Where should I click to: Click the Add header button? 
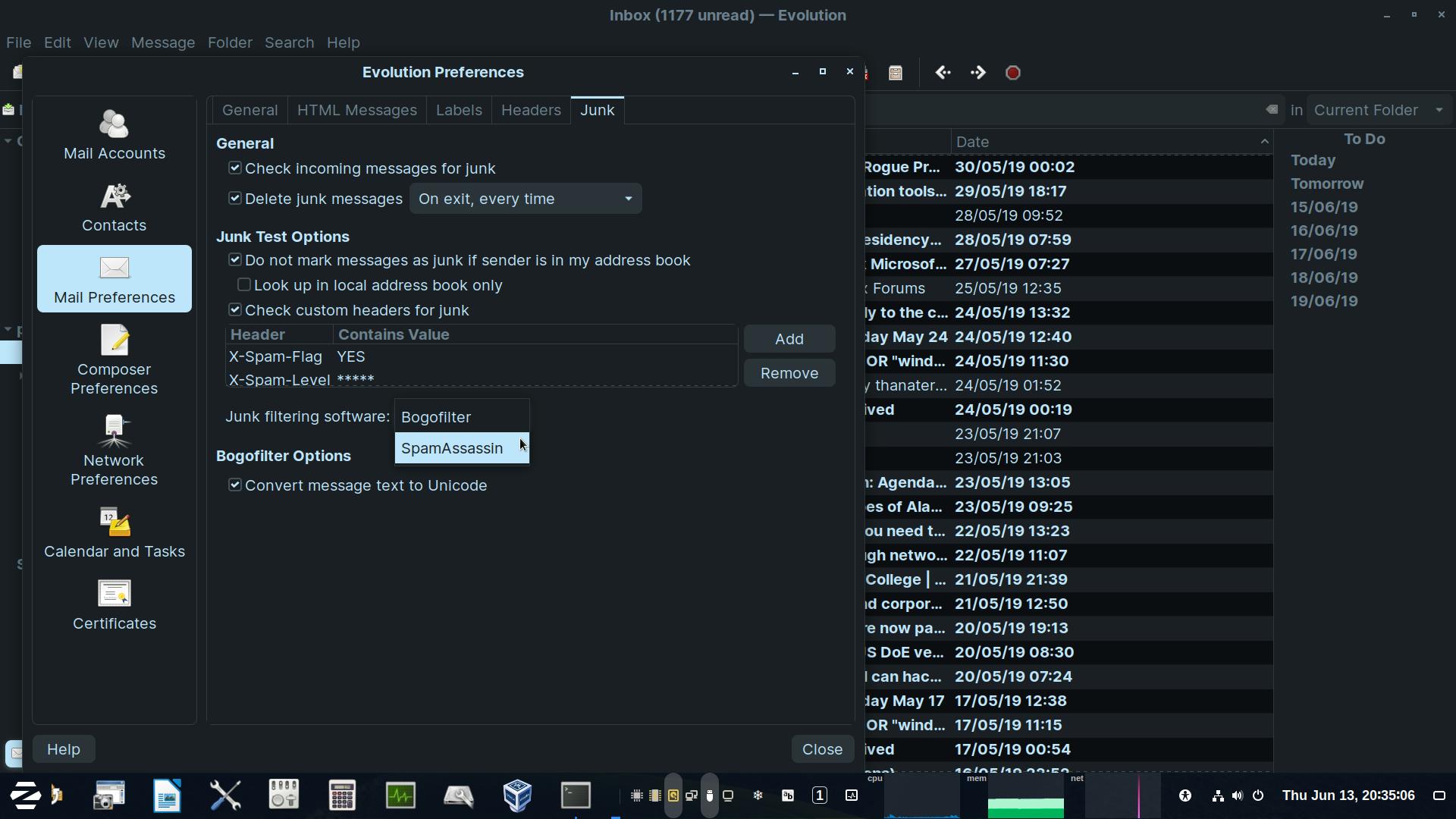coord(789,339)
